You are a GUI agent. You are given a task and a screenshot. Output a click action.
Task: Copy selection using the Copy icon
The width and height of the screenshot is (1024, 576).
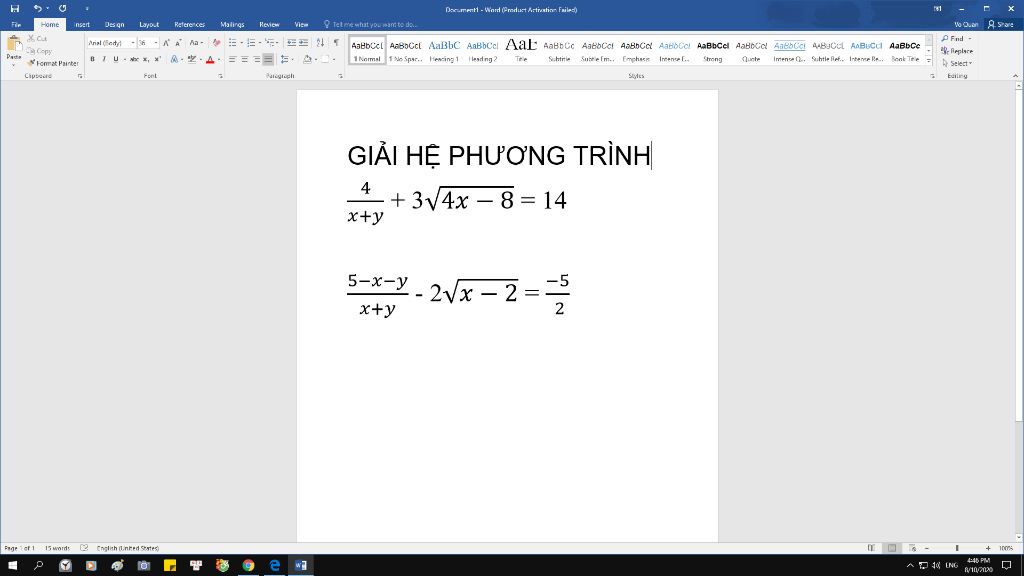pos(39,51)
